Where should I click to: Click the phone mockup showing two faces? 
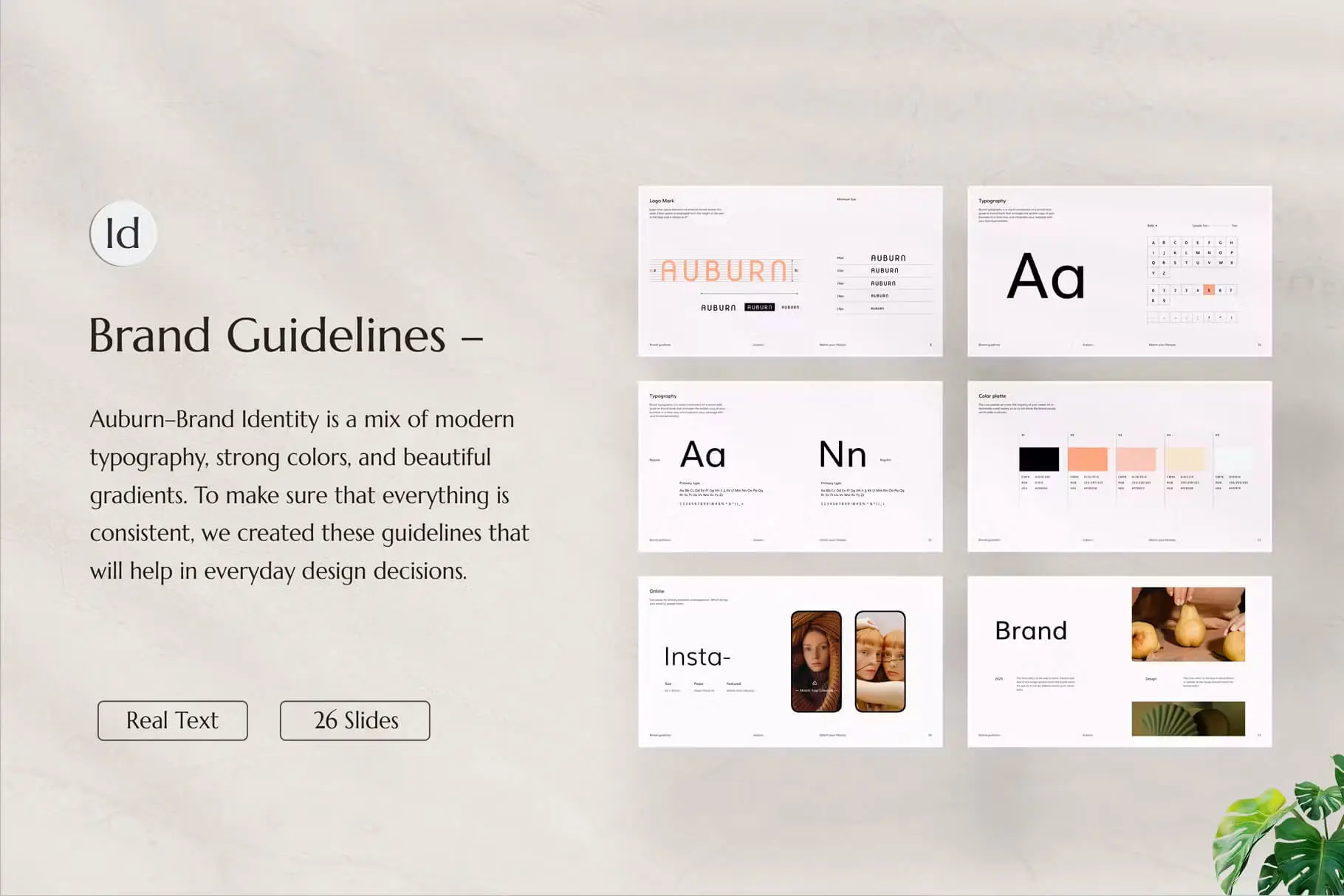[880, 661]
